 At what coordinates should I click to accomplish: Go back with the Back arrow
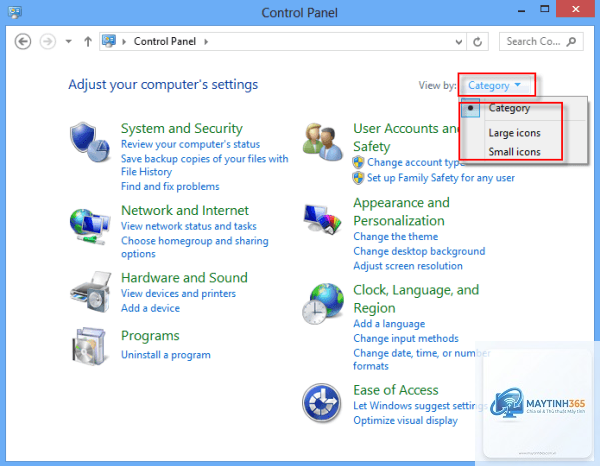click(23, 41)
